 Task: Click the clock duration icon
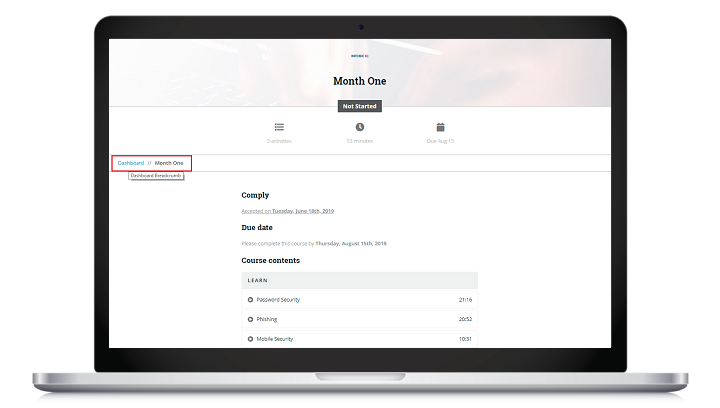coord(360,127)
